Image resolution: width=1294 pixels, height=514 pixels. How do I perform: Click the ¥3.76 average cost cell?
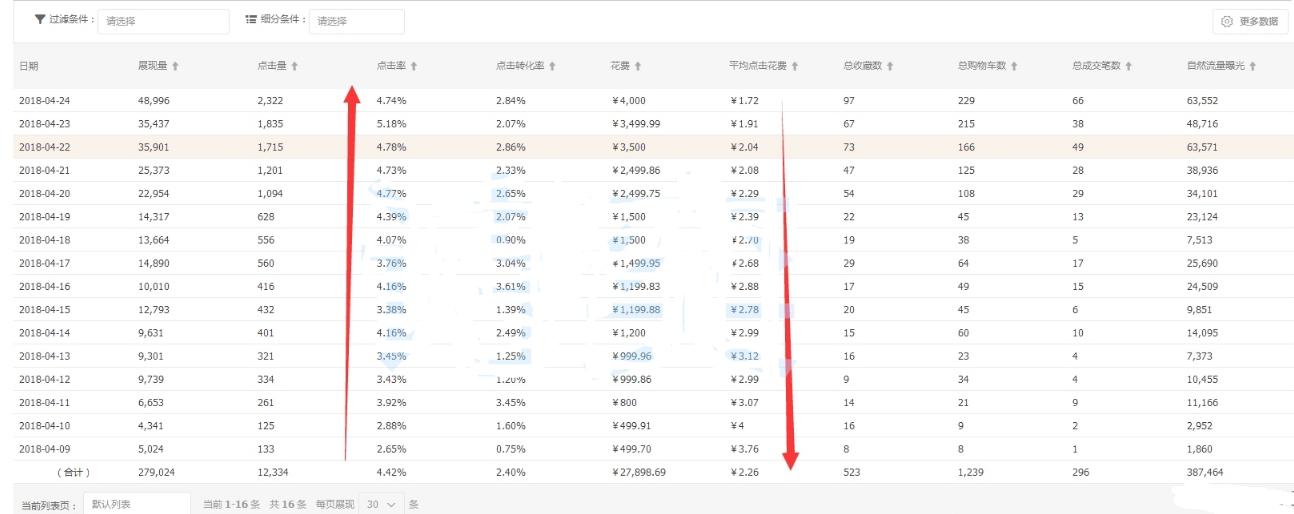pyautogui.click(x=745, y=449)
